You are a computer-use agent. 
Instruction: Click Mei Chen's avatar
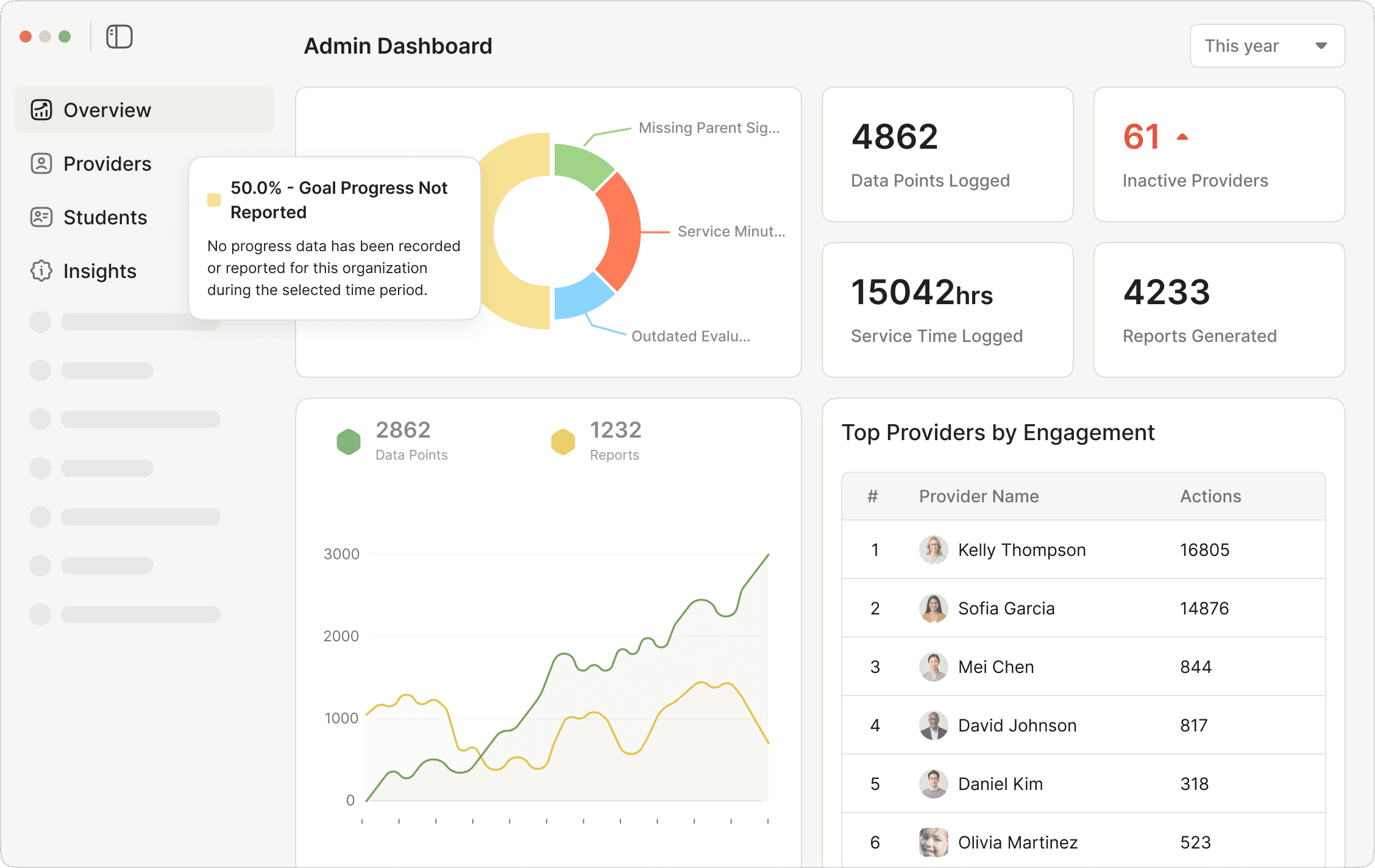click(933, 667)
